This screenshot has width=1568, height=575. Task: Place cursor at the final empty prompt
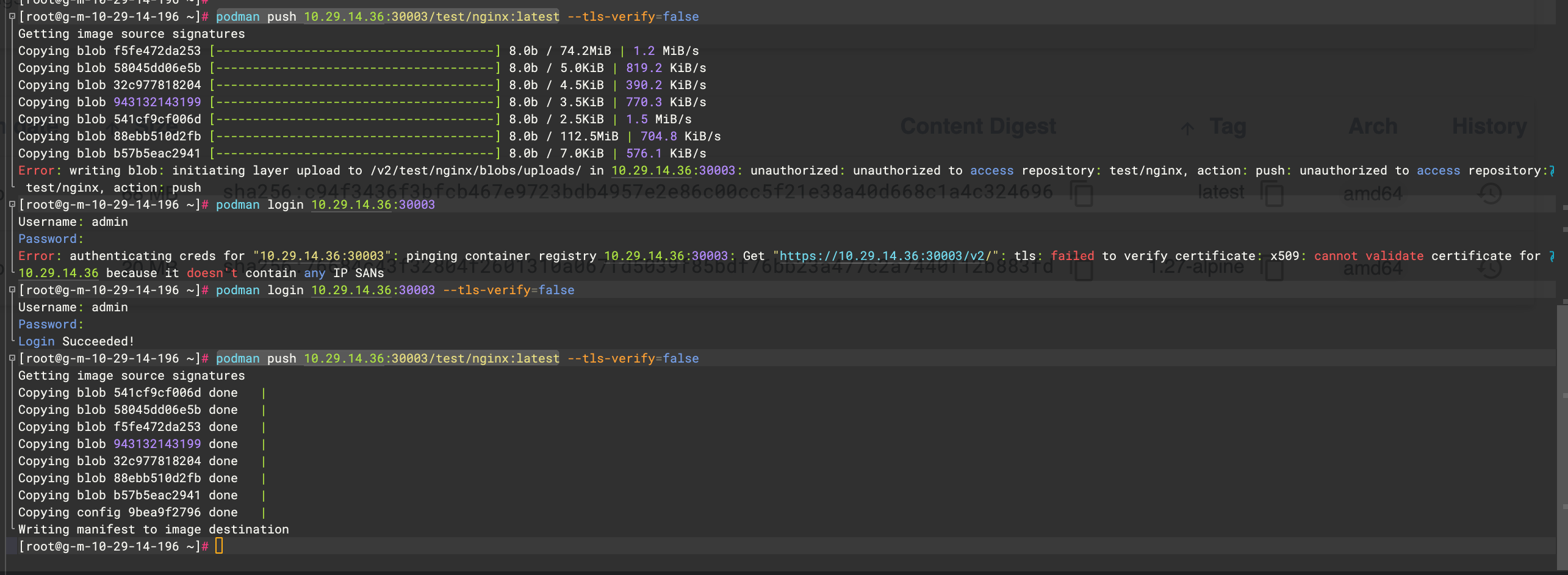pyautogui.click(x=220, y=546)
